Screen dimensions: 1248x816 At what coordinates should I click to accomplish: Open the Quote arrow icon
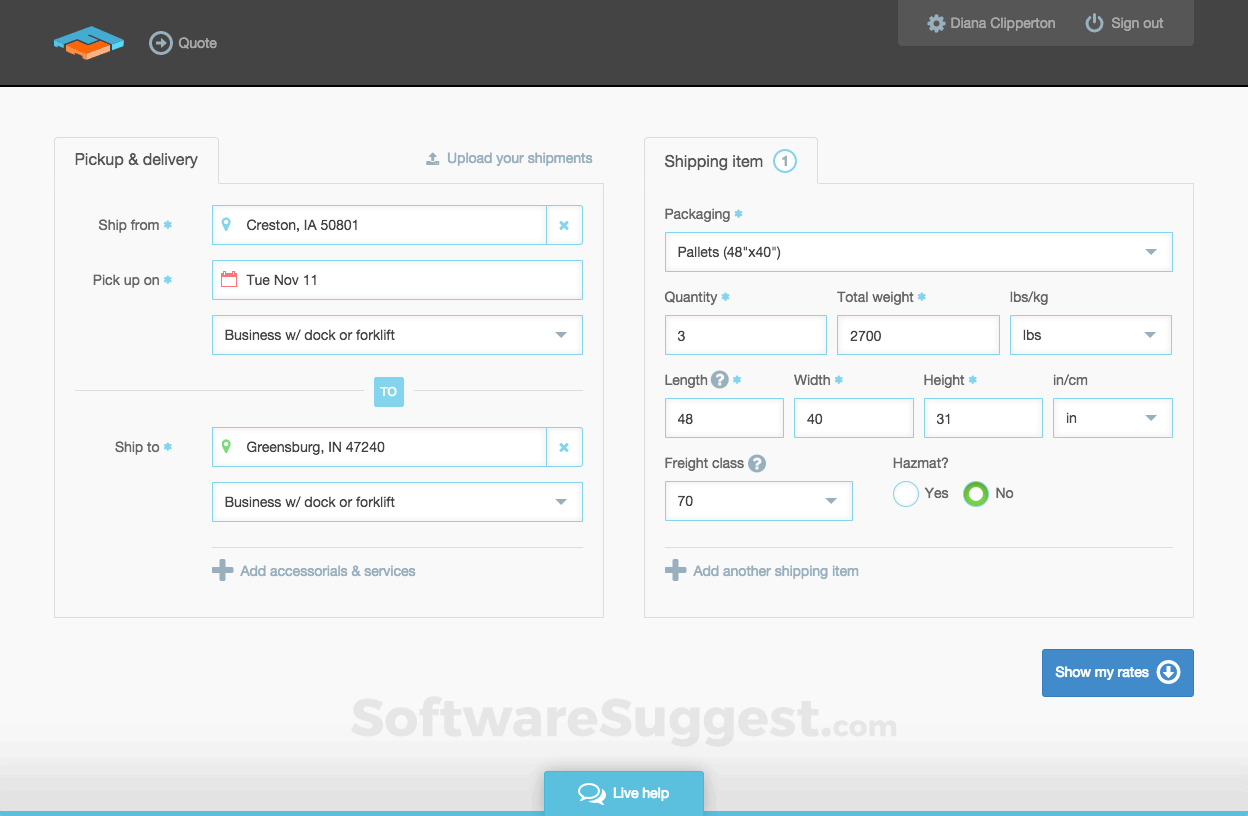160,42
